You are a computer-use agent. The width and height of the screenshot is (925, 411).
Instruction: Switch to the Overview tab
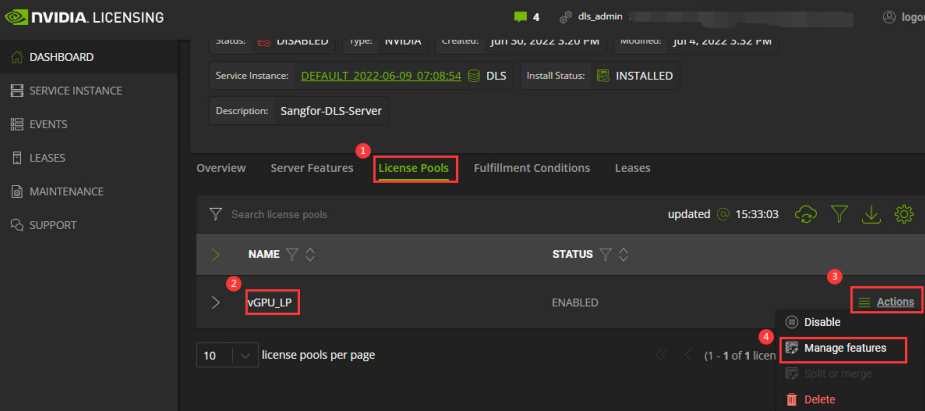pyautogui.click(x=221, y=168)
